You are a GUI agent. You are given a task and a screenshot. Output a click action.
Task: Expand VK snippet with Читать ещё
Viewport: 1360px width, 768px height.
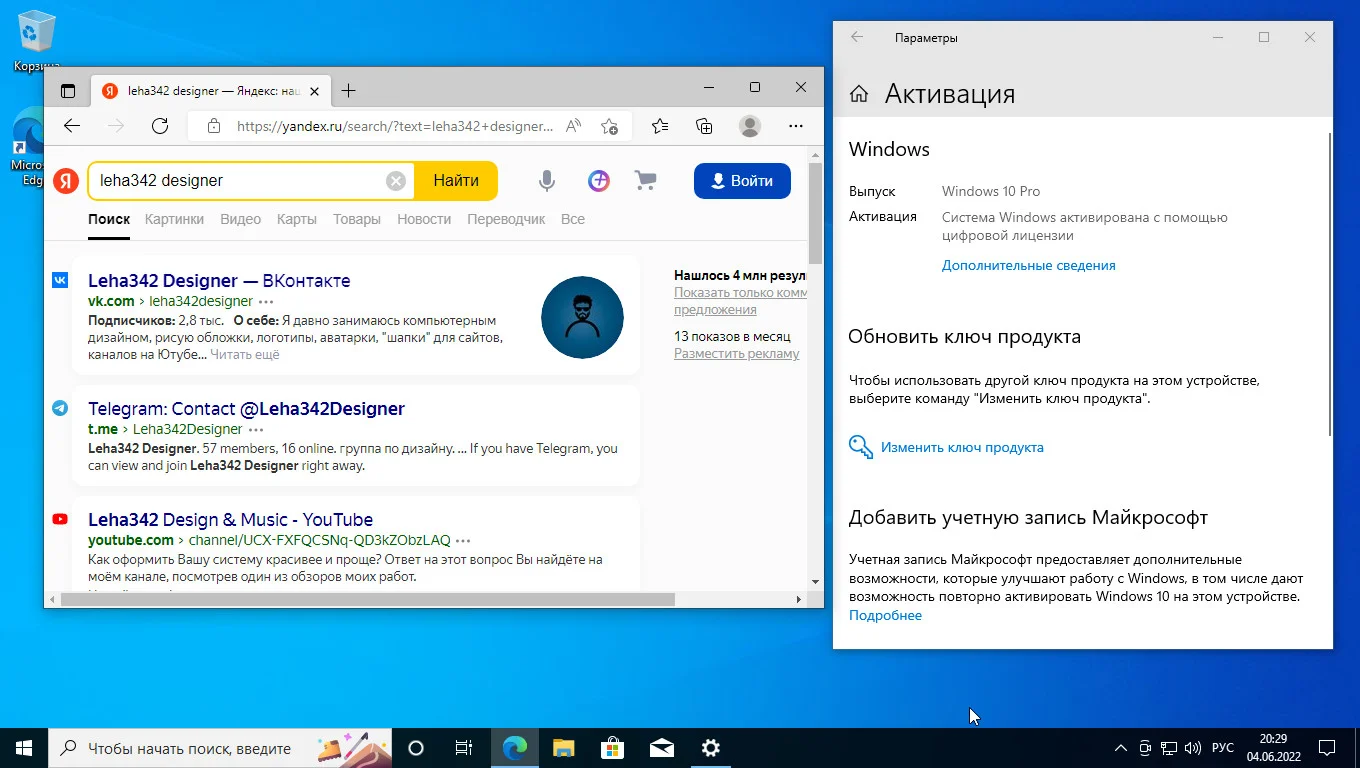[245, 355]
